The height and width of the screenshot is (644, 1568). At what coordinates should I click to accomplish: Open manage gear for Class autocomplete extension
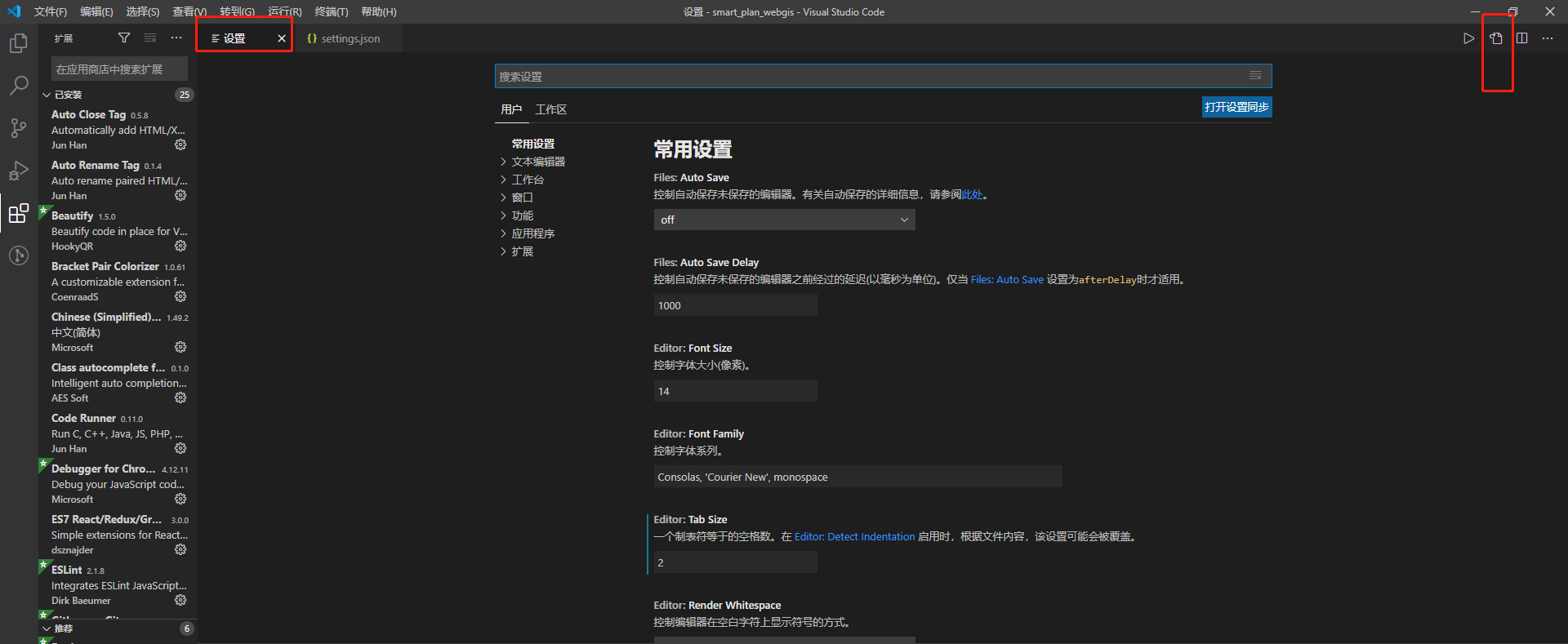180,398
